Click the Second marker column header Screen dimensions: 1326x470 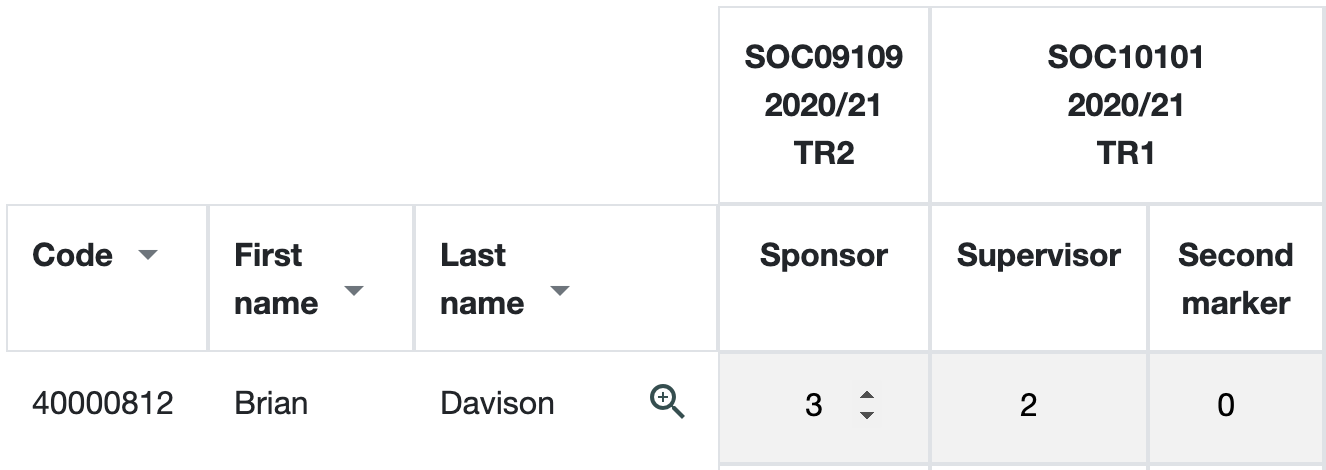[1236, 279]
